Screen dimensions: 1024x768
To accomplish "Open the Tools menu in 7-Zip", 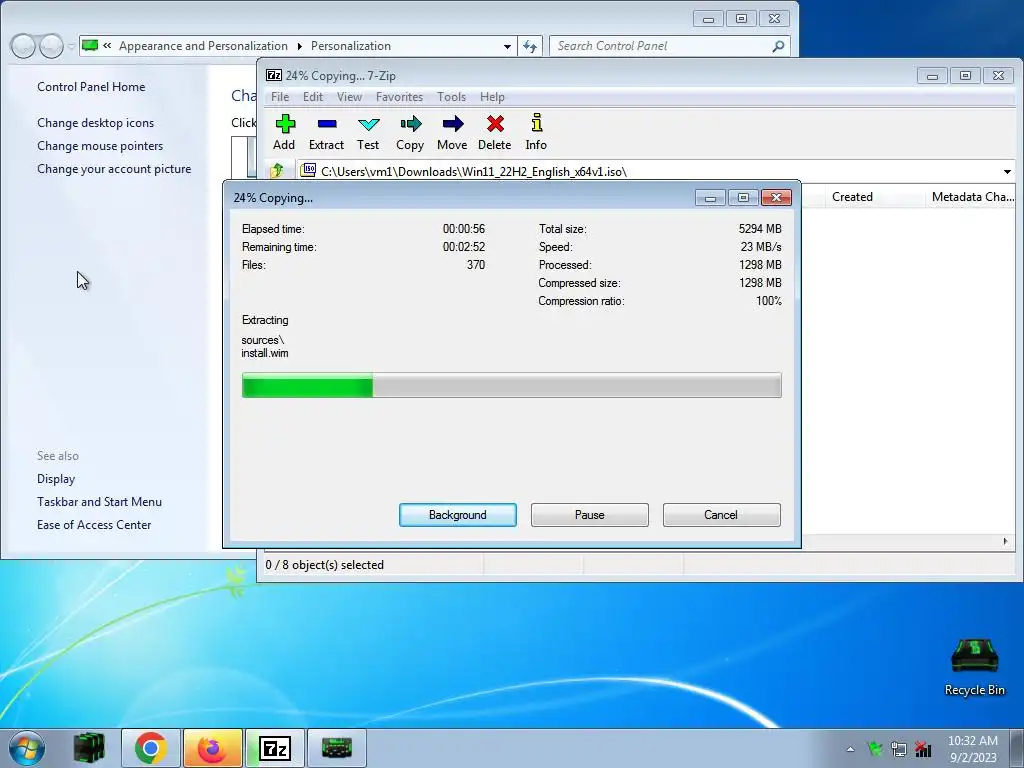I will (x=451, y=97).
